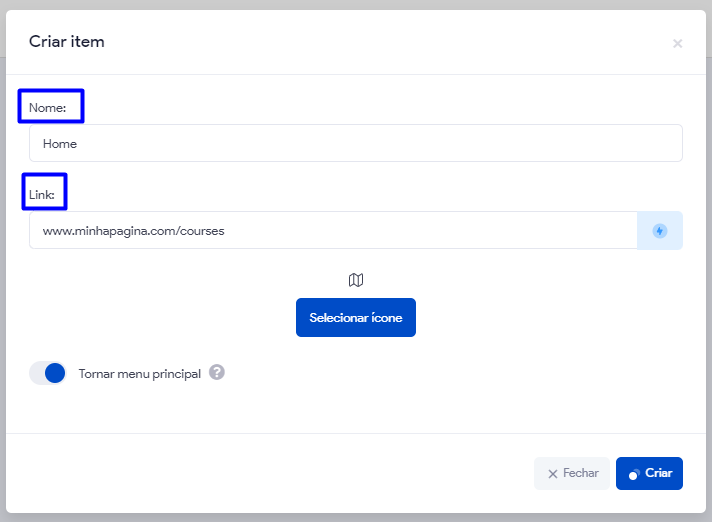Click the gray backdrop below the dialog
712x522 pixels.
coord(356,517)
